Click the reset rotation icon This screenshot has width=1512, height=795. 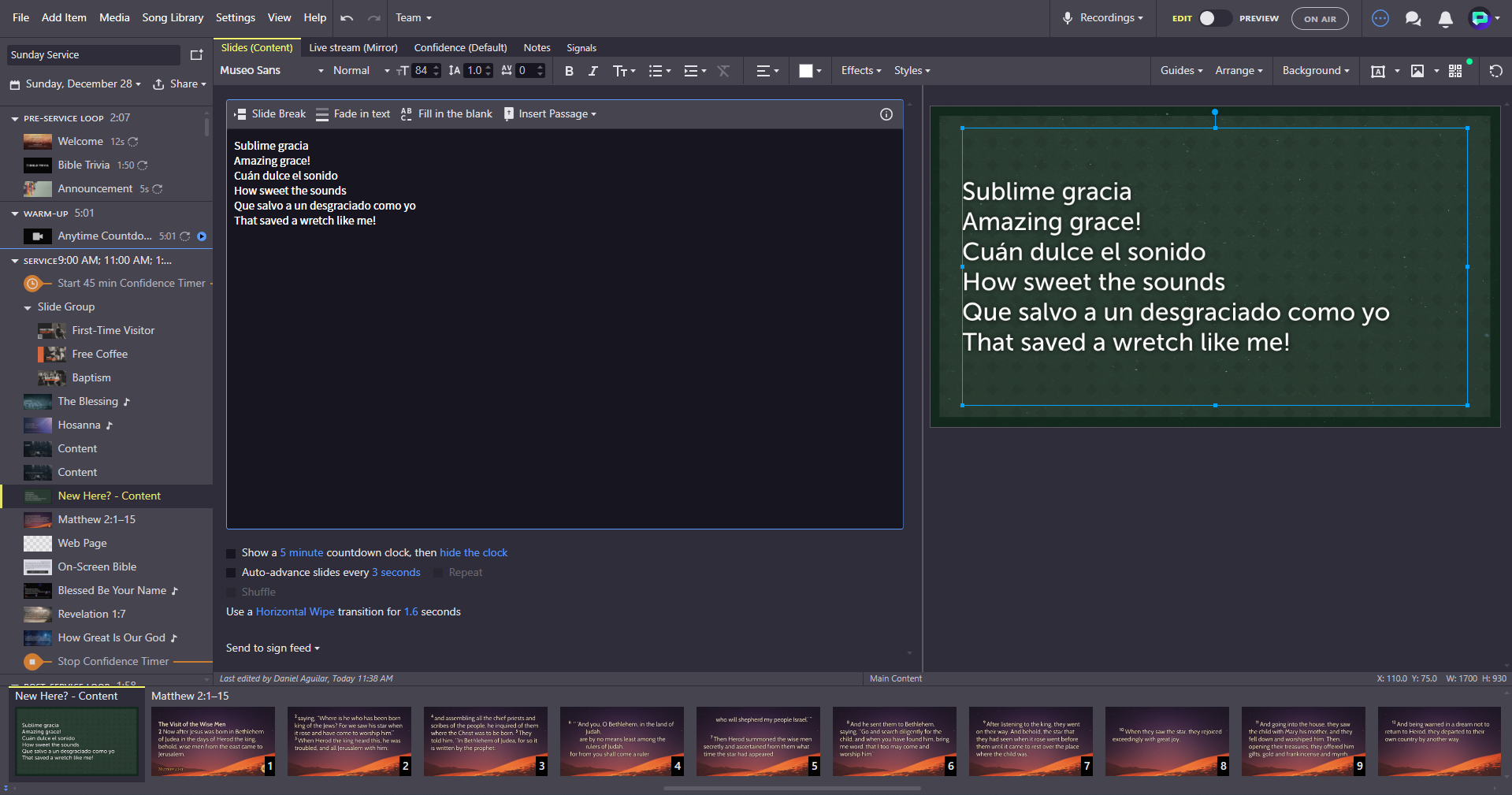[x=1495, y=71]
